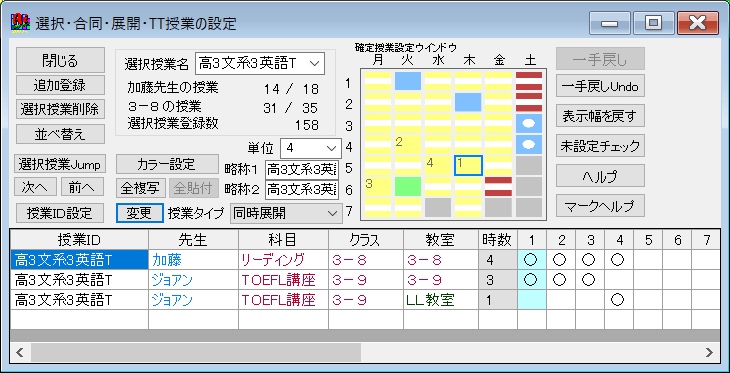Toggle circle in column 4 of LL教室 row
Viewport: 730px width, 373px height.
(618, 300)
